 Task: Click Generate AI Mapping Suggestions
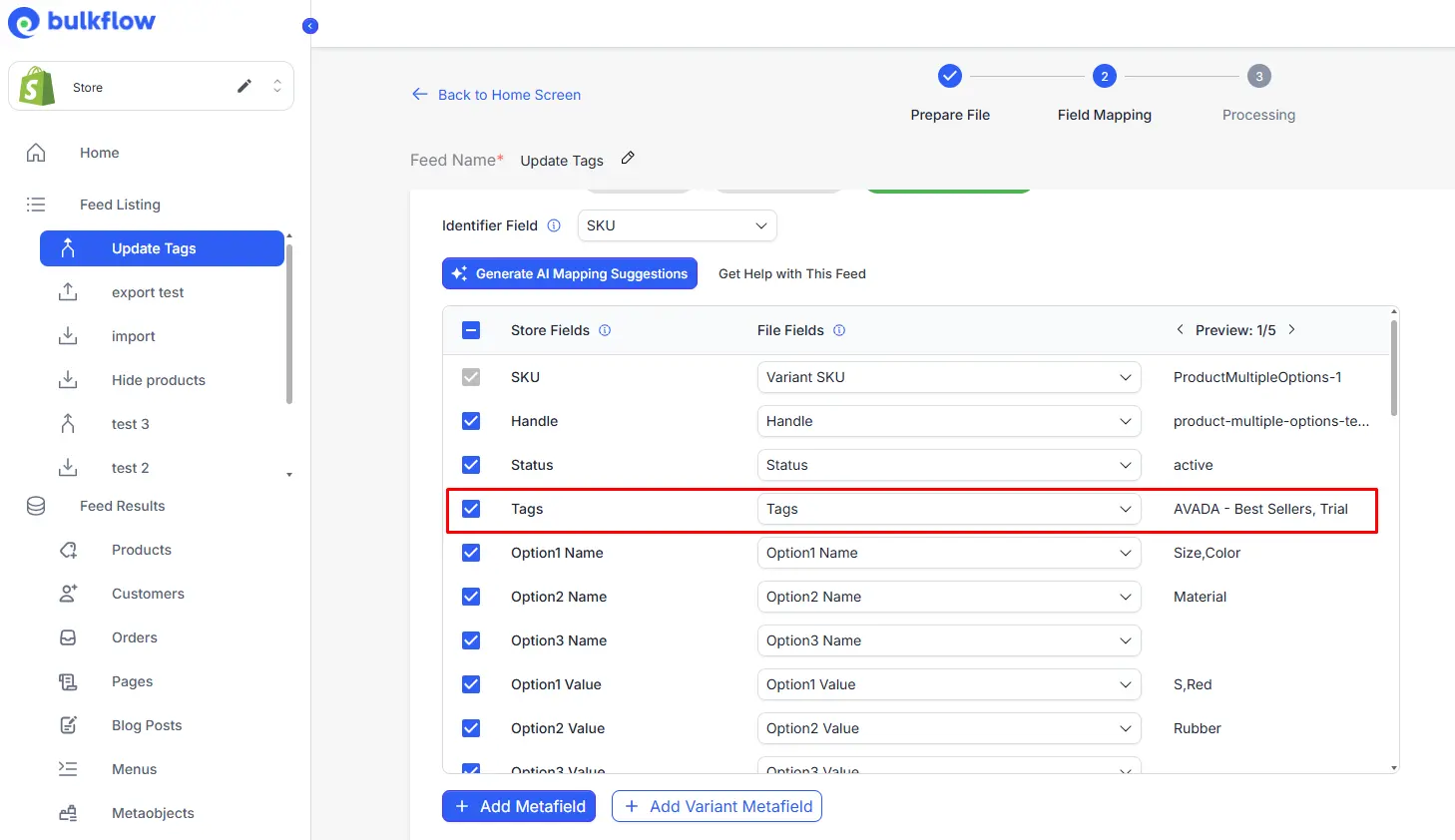[x=569, y=272]
